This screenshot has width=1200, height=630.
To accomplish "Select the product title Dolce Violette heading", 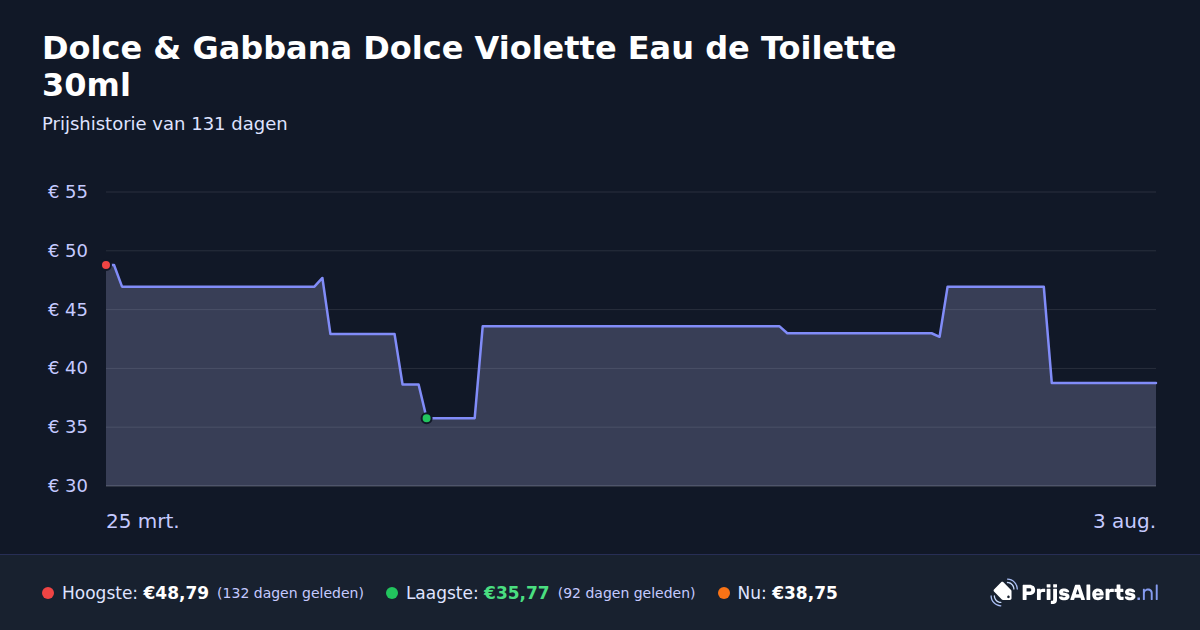I will point(469,66).
